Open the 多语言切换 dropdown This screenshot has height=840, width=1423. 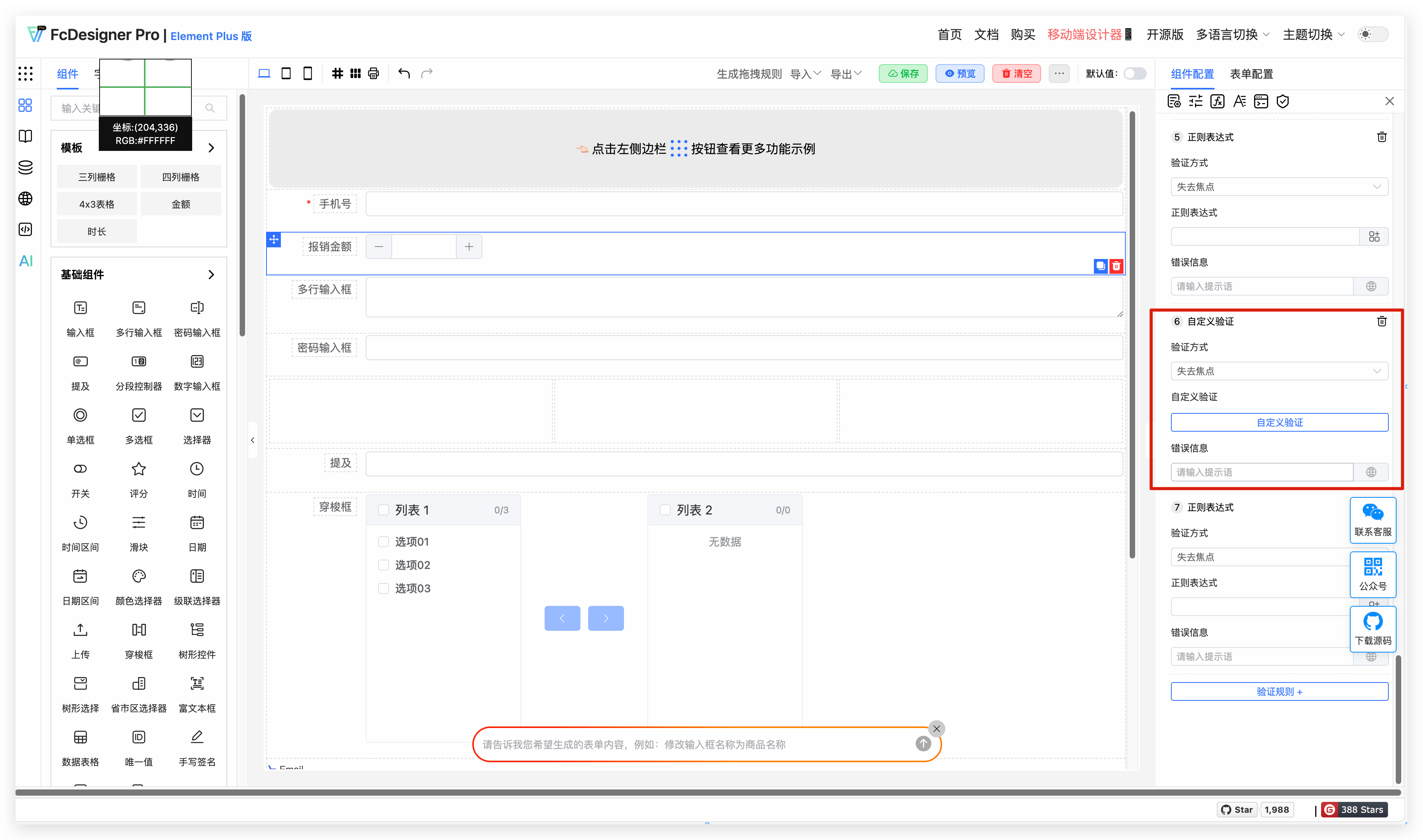(1233, 35)
